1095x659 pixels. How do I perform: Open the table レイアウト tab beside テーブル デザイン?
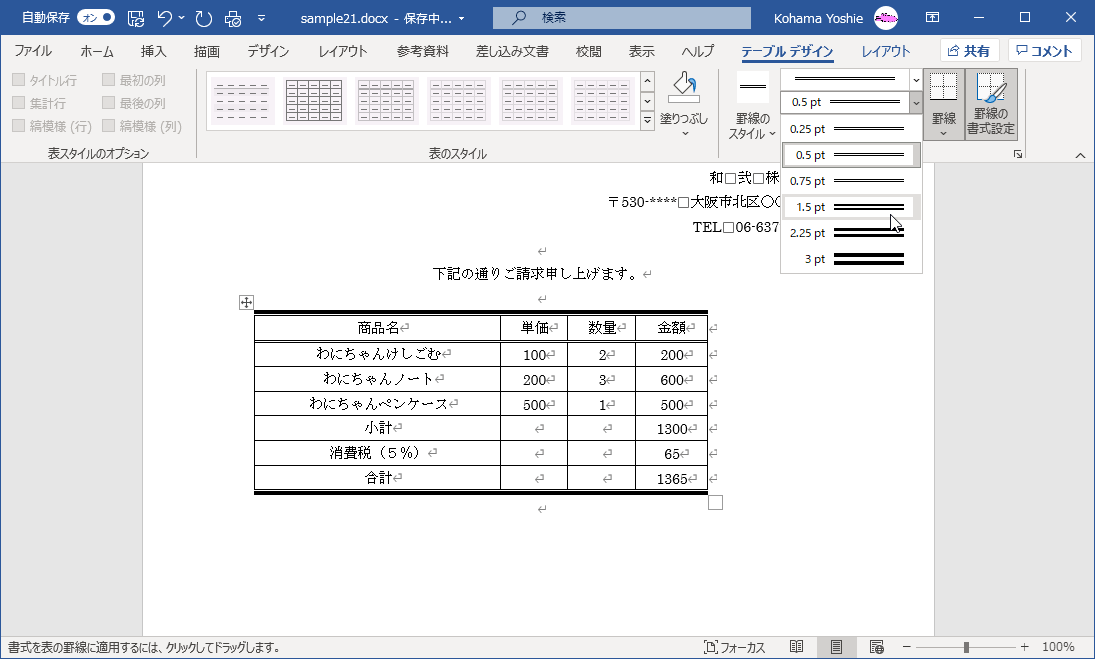tap(885, 51)
